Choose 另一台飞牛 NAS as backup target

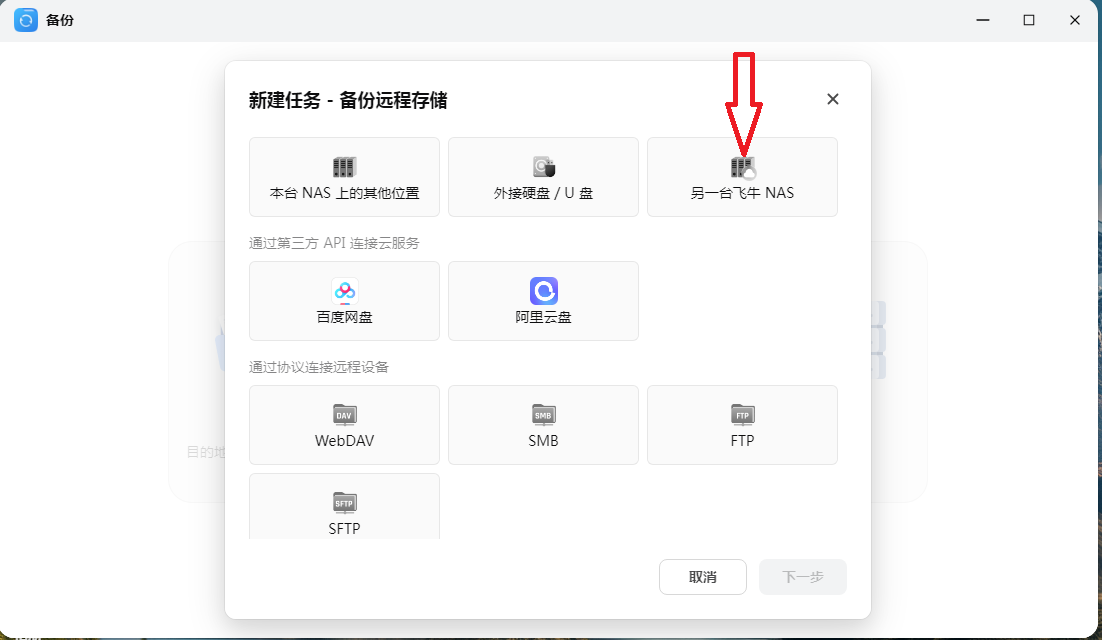[742, 177]
